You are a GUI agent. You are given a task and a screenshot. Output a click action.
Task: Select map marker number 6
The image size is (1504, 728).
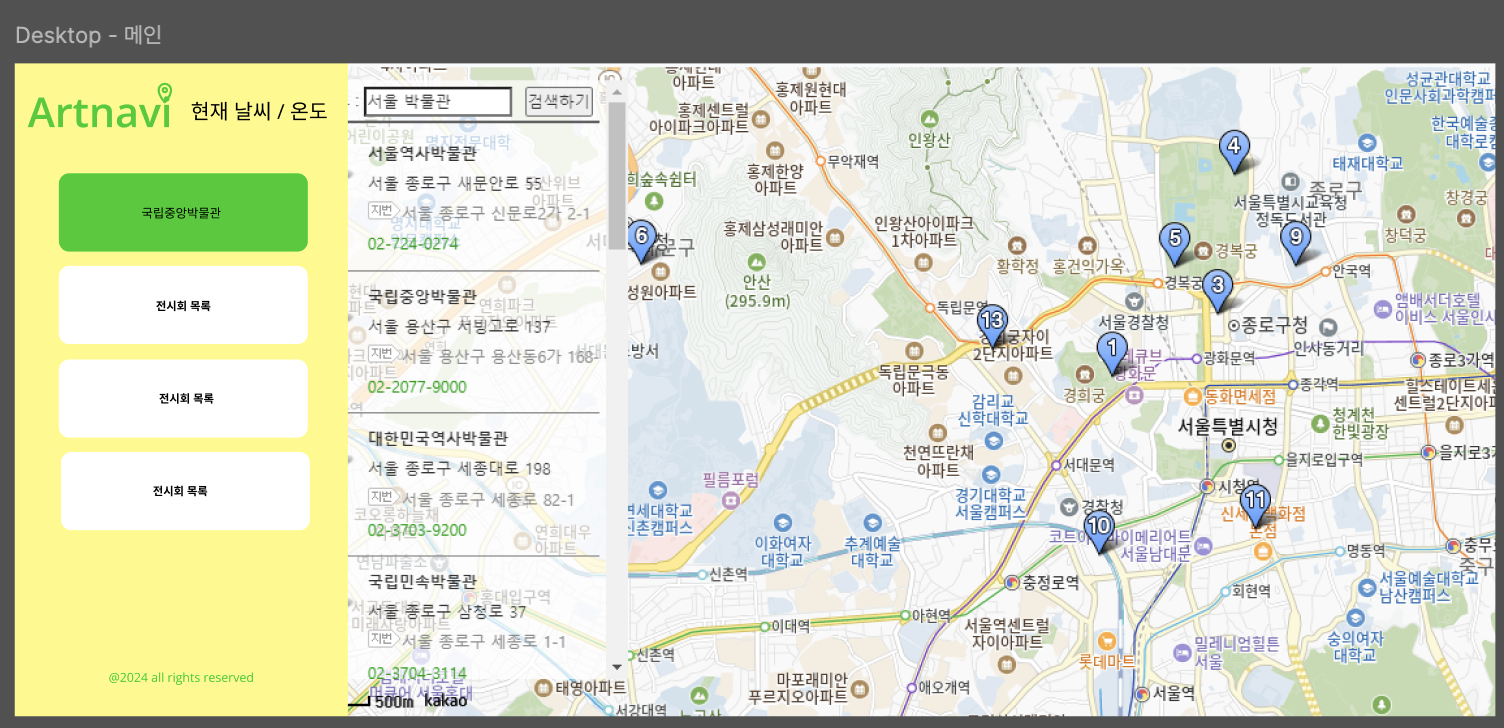641,241
